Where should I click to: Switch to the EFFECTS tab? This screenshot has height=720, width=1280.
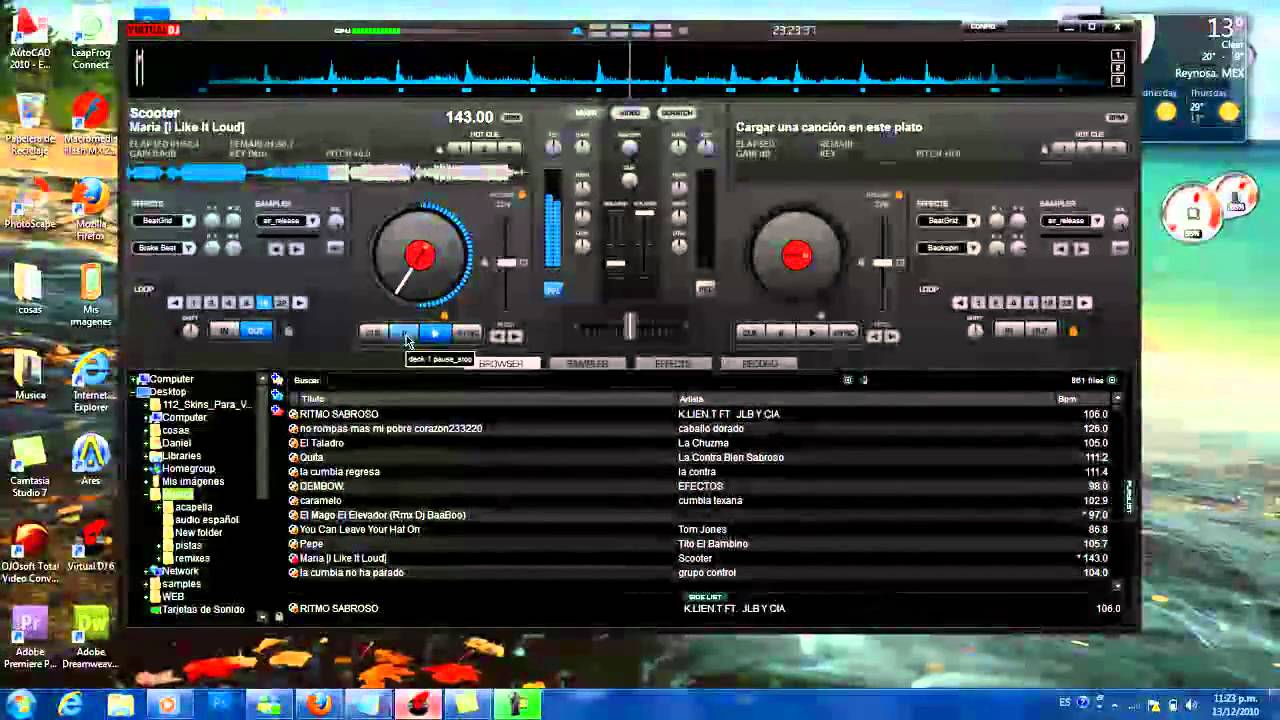tap(673, 364)
